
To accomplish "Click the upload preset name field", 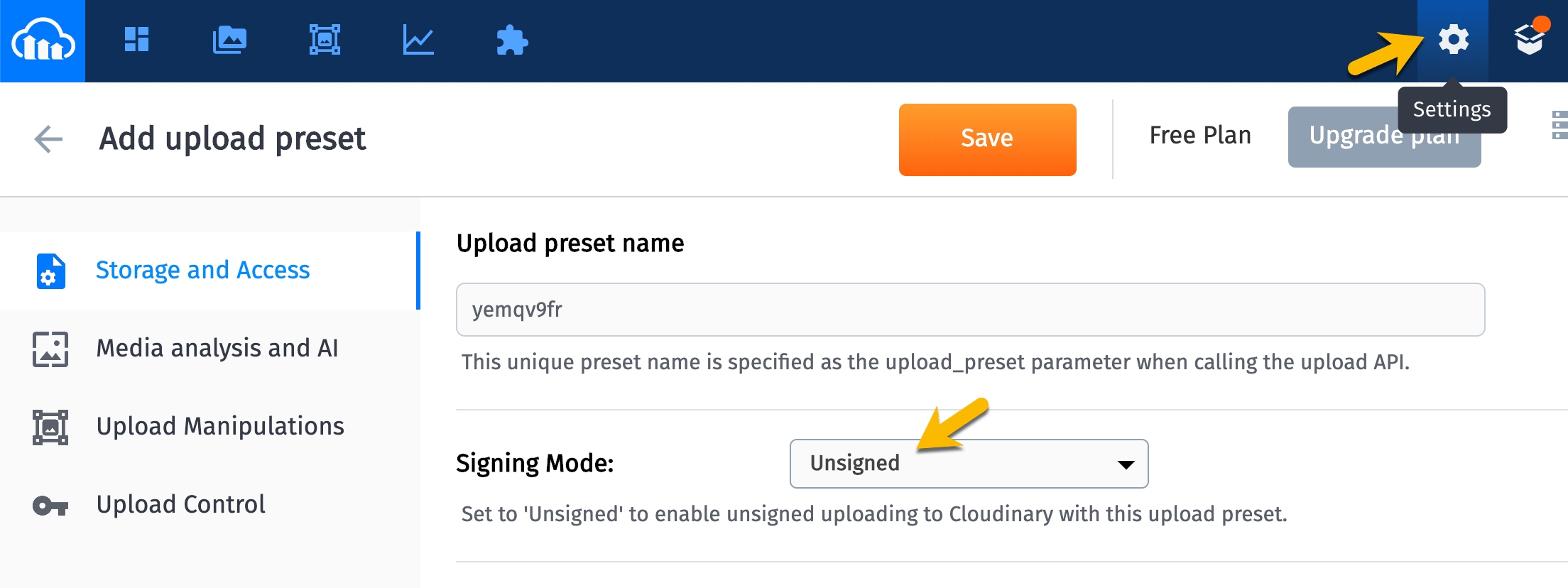I will click(970, 310).
